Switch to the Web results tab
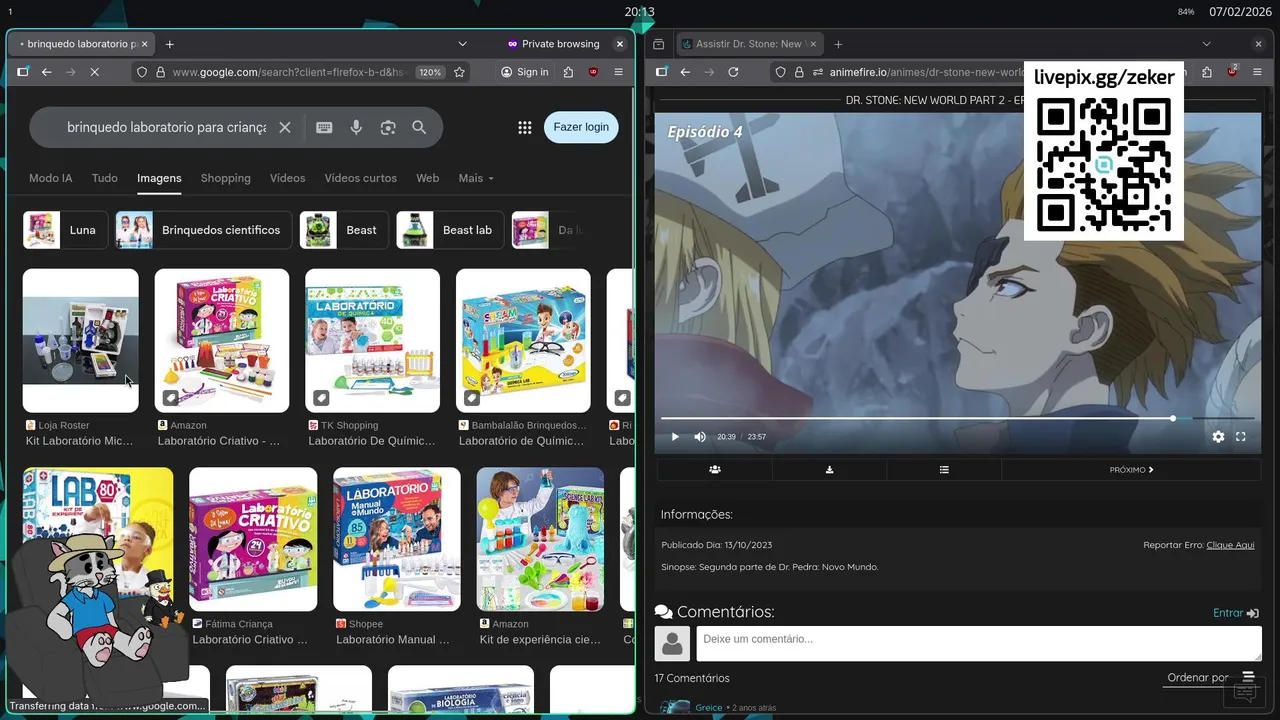Viewport: 1280px width, 720px height. [x=427, y=178]
